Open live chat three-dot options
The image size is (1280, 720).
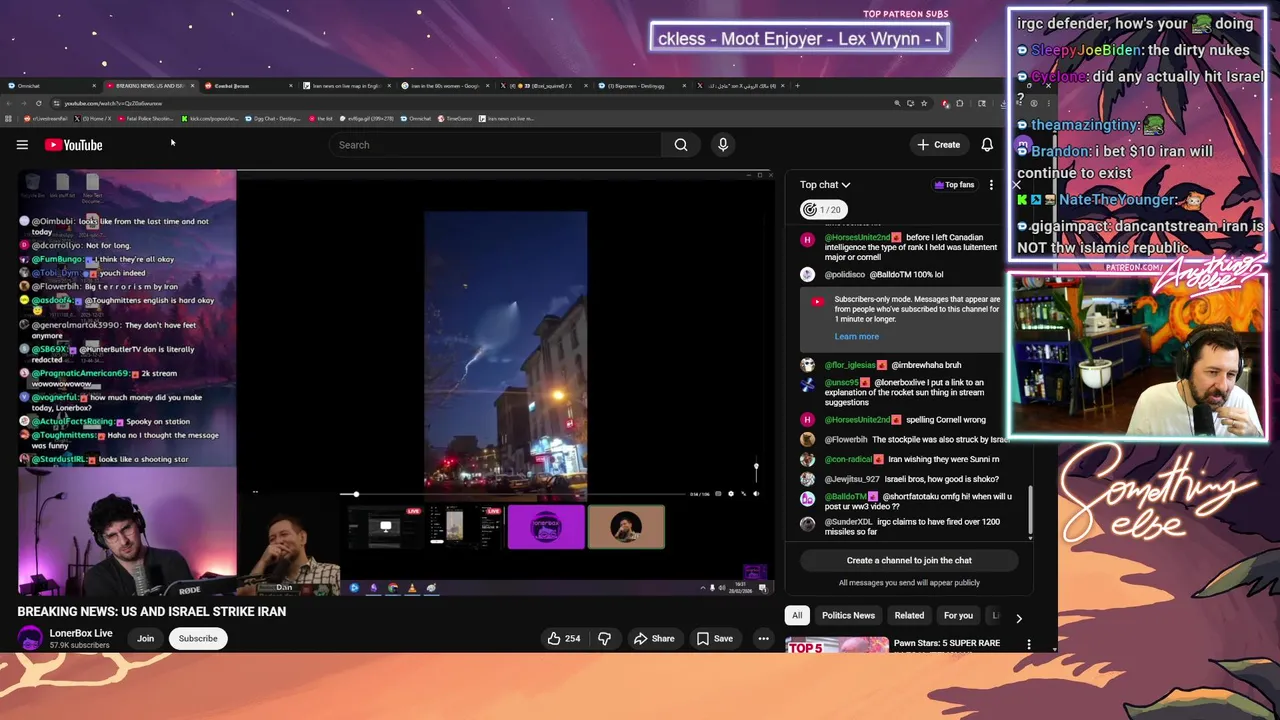pyautogui.click(x=991, y=185)
